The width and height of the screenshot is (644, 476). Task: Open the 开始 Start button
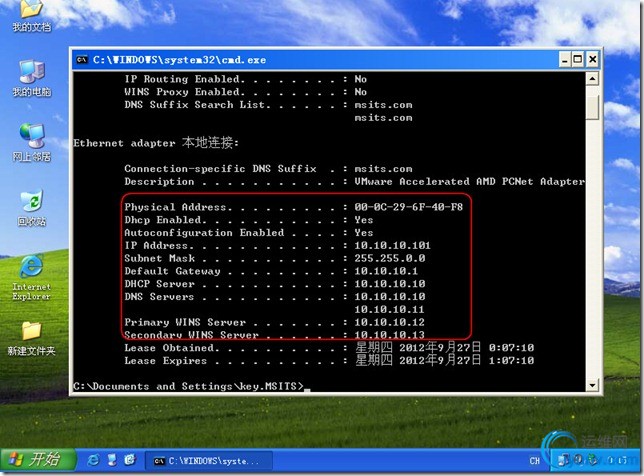38,460
